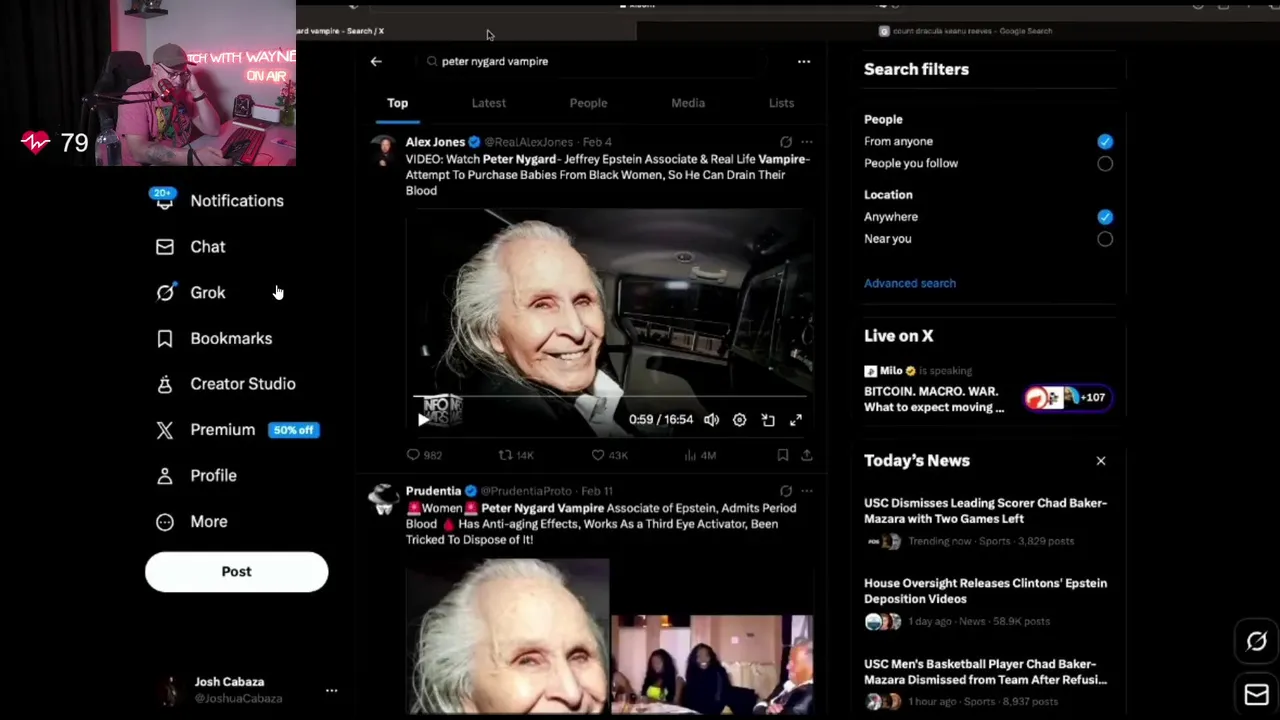Click the Feb 4 Alex Jones post date
The width and height of the screenshot is (1280, 720).
pos(597,142)
